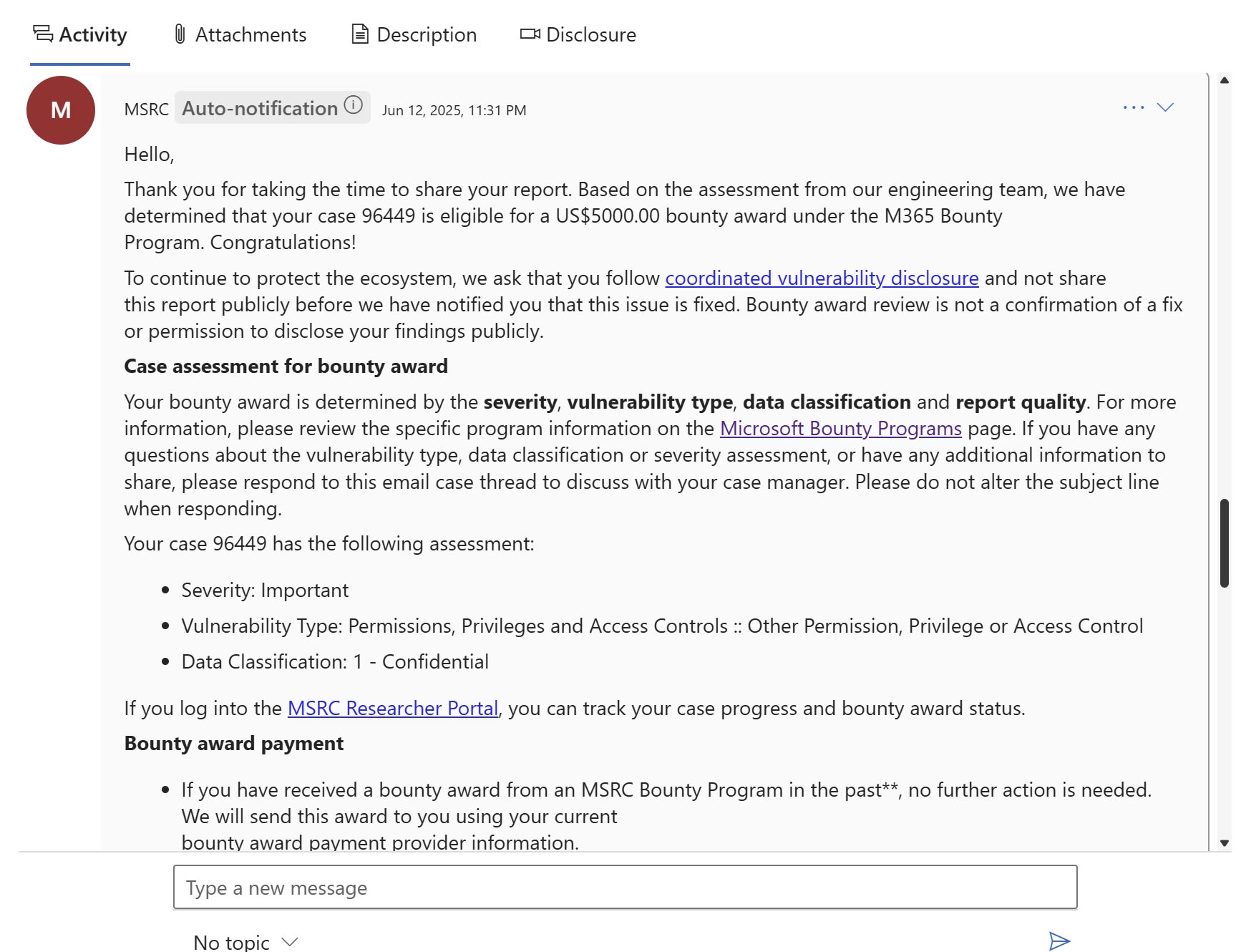Image resolution: width=1241 pixels, height=952 pixels.
Task: Open the message more options ellipsis
Action: pyautogui.click(x=1134, y=107)
